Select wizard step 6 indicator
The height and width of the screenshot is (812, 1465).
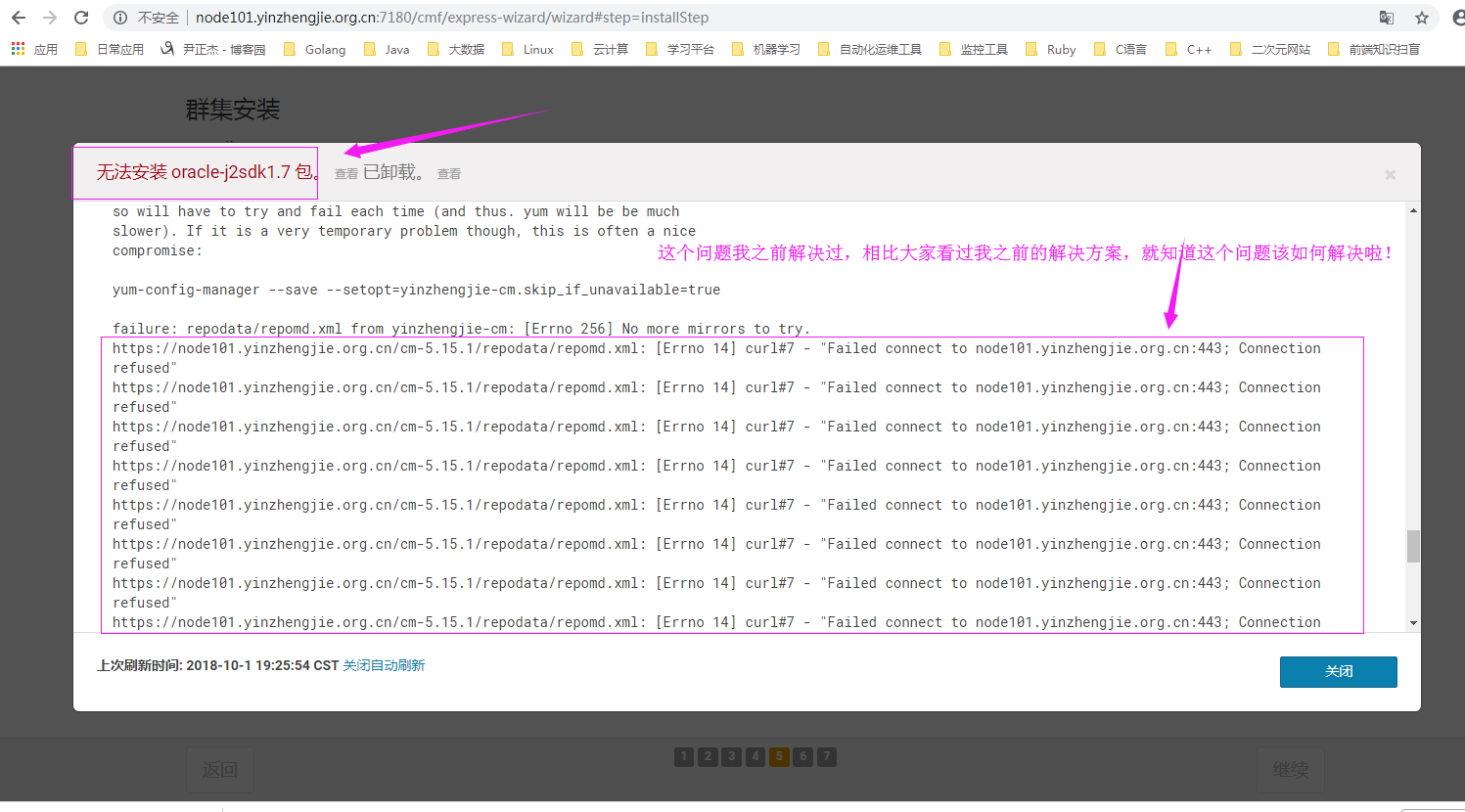coord(802,756)
